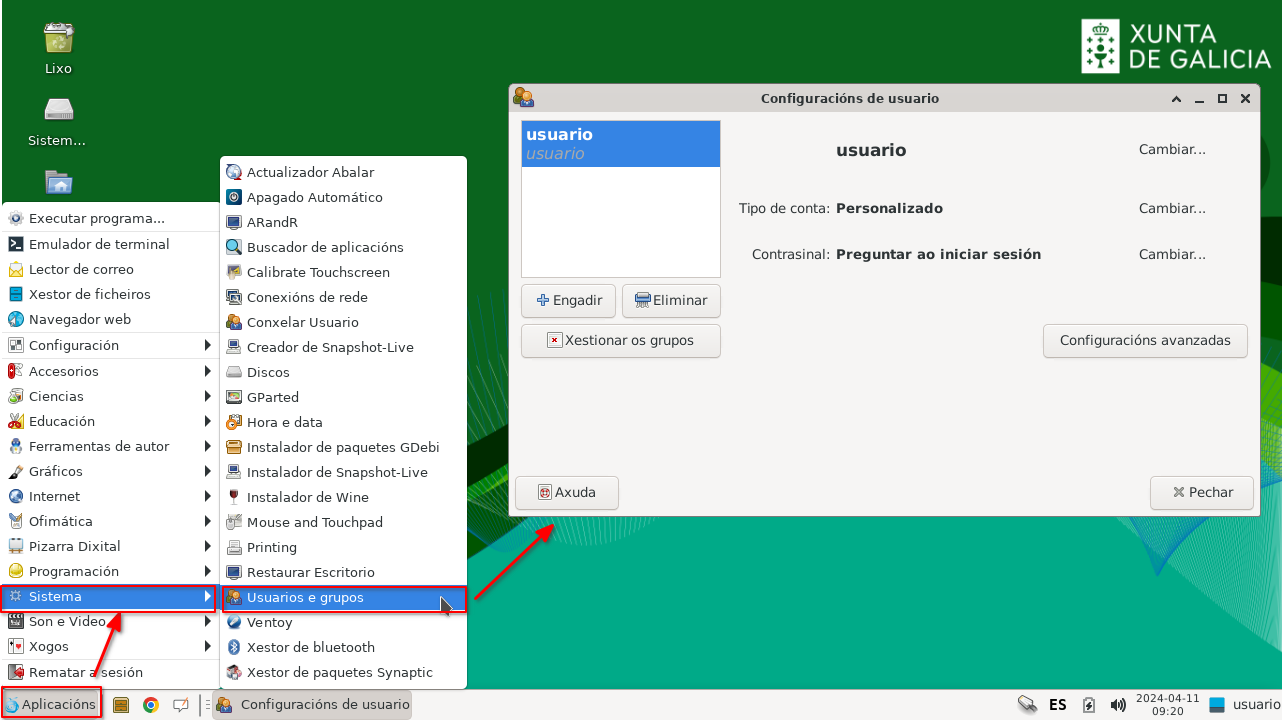The width and height of the screenshot is (1282, 720).
Task: Open the network icon in system tray
Action: 1027,705
